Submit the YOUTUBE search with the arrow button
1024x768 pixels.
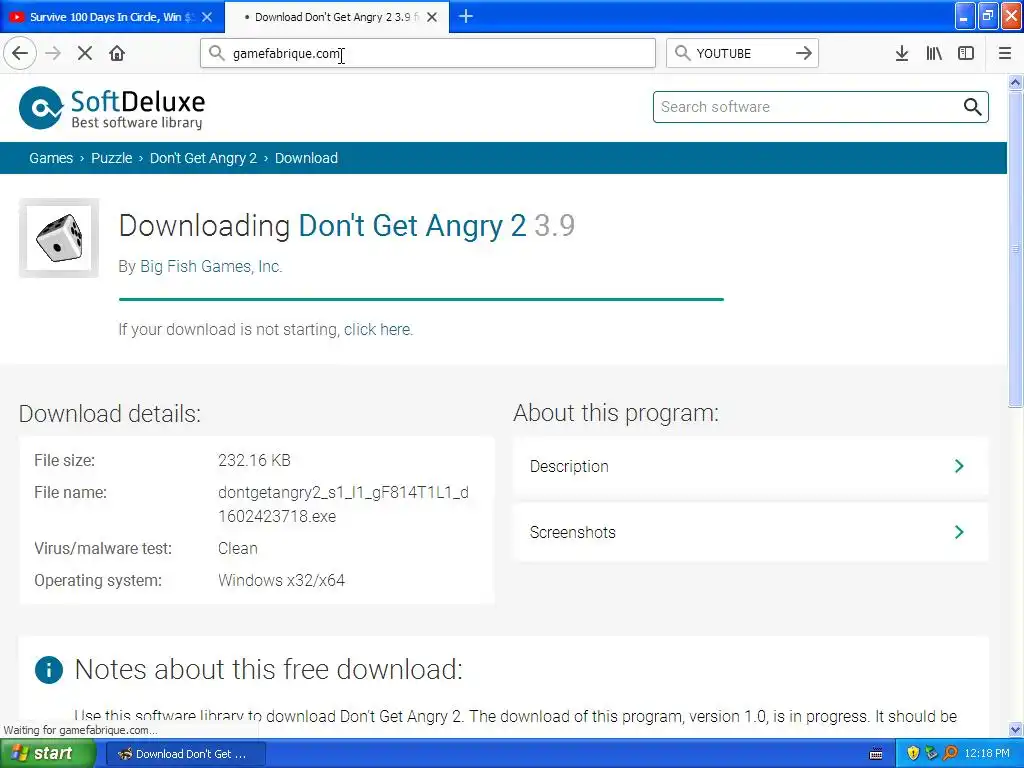(x=803, y=53)
